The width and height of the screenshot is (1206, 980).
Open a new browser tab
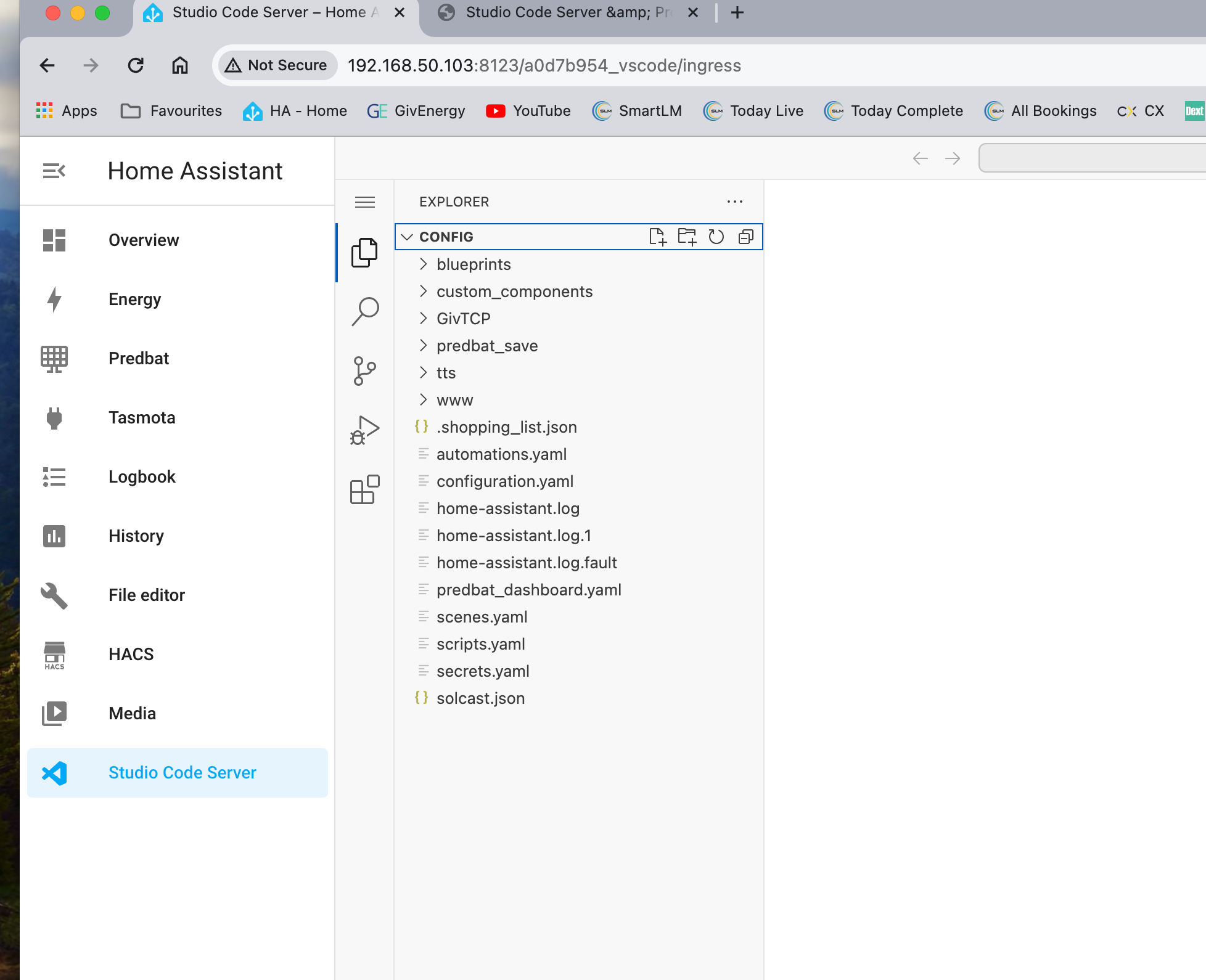coord(737,12)
